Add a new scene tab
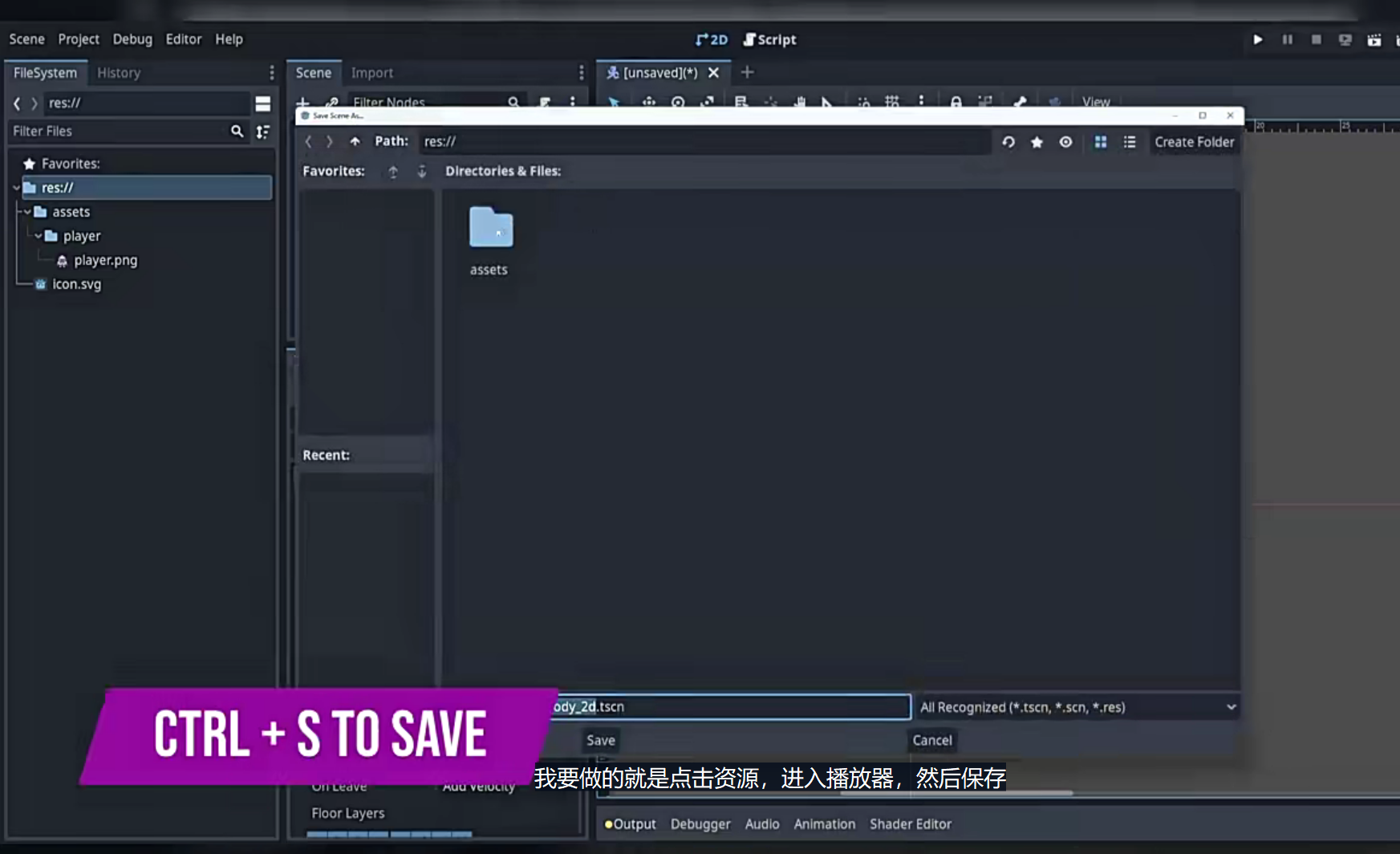This screenshot has height=854, width=1400. [x=747, y=72]
